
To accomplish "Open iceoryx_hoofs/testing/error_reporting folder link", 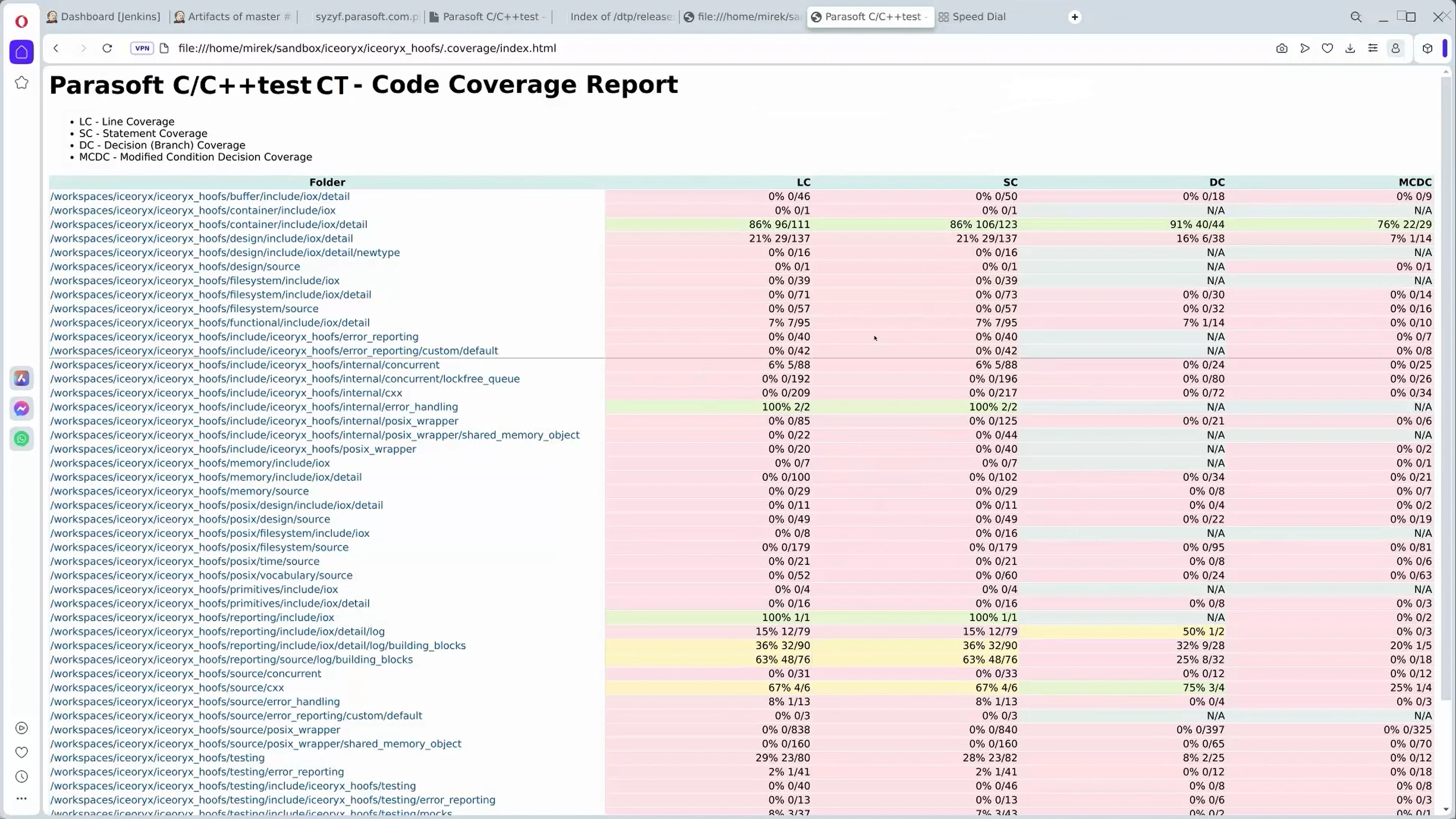I will pos(197,772).
